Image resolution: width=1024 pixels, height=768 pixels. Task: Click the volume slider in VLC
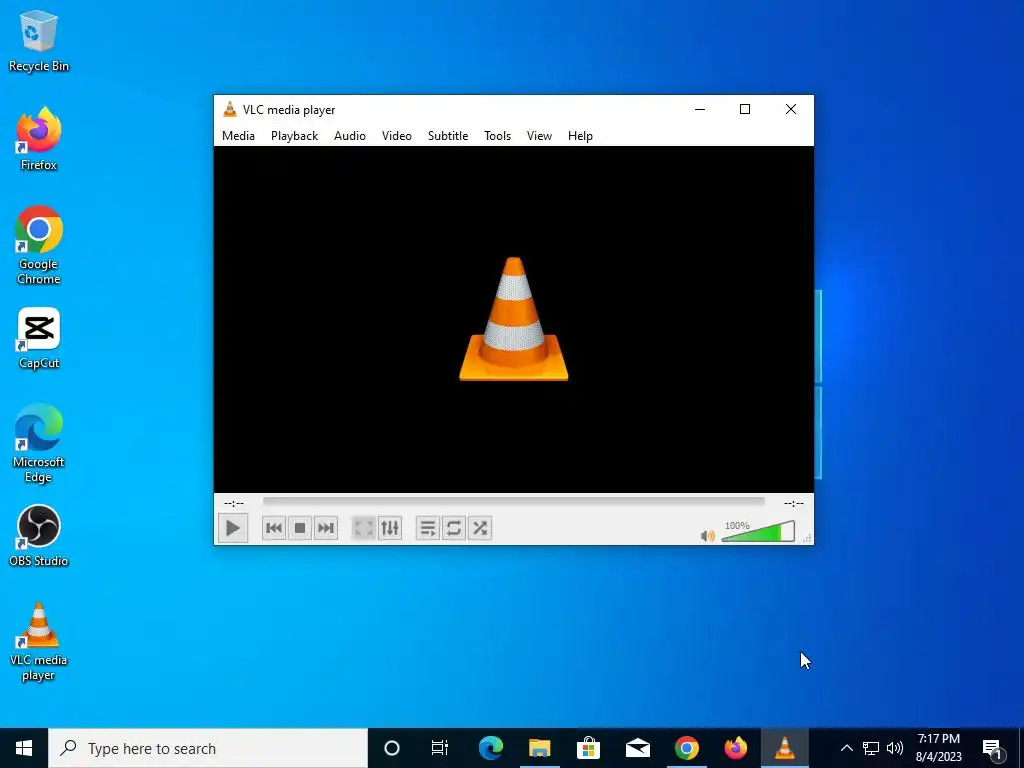[x=758, y=532]
